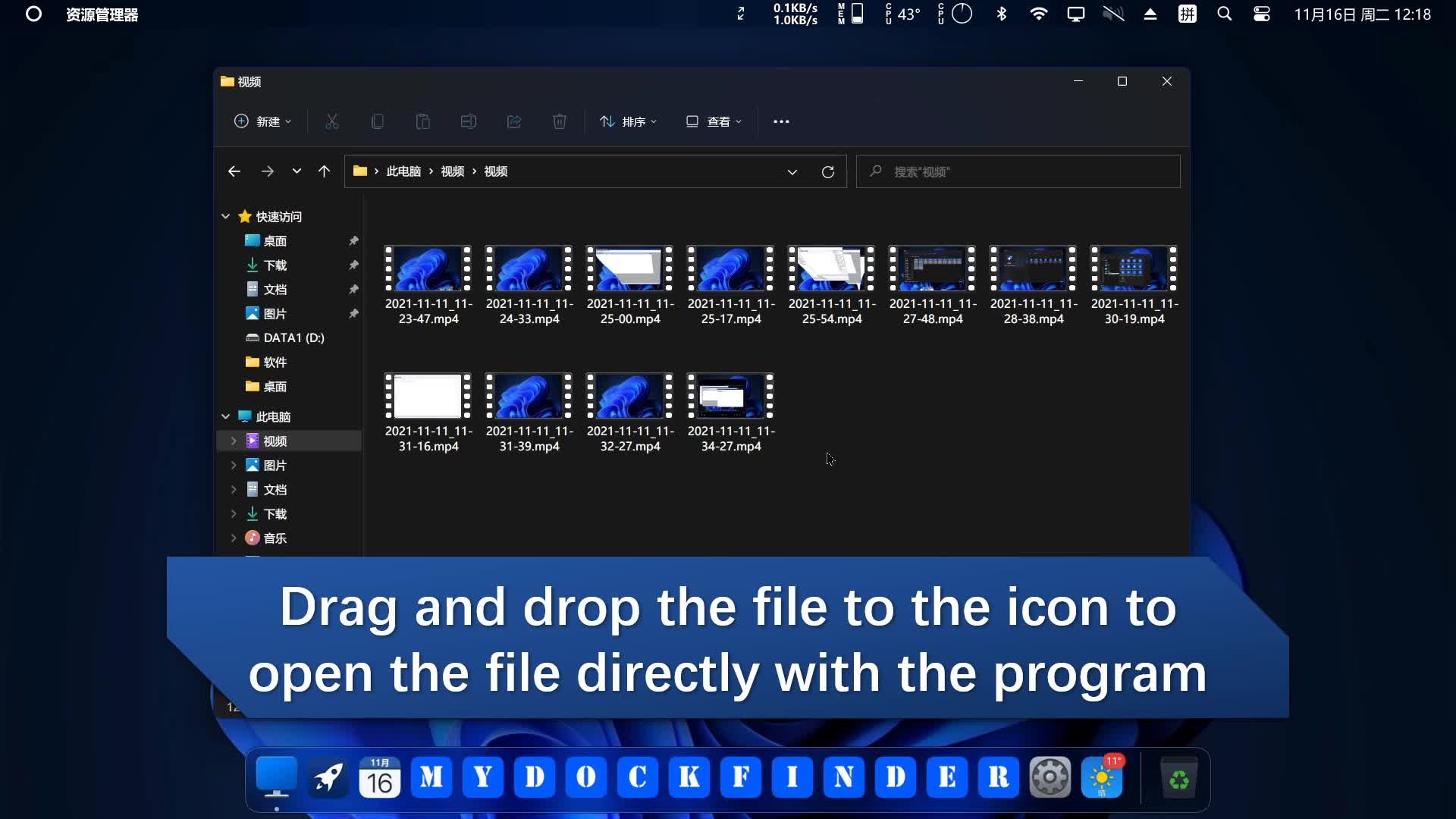
Task: Toggle the control center switch icon in menu bar
Action: click(1262, 14)
